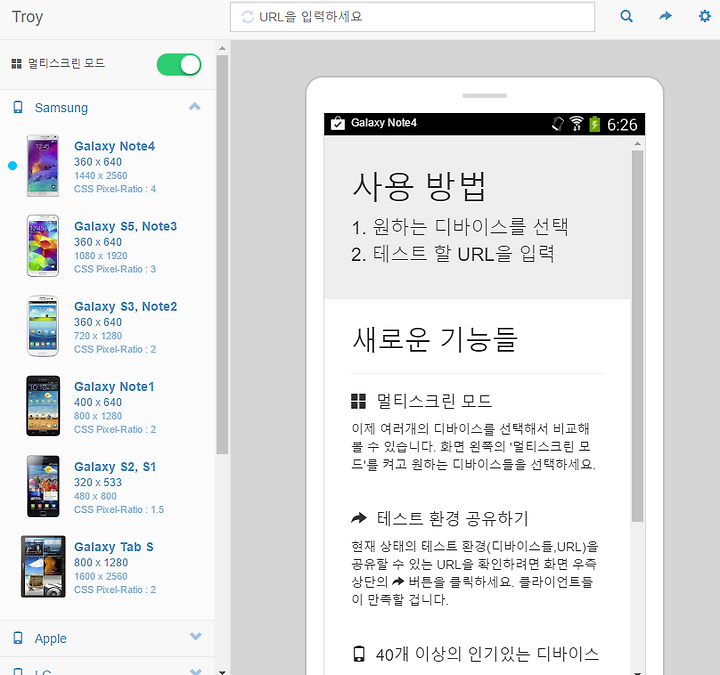Click the Troy logo title
The image size is (720, 675).
pos(27,17)
